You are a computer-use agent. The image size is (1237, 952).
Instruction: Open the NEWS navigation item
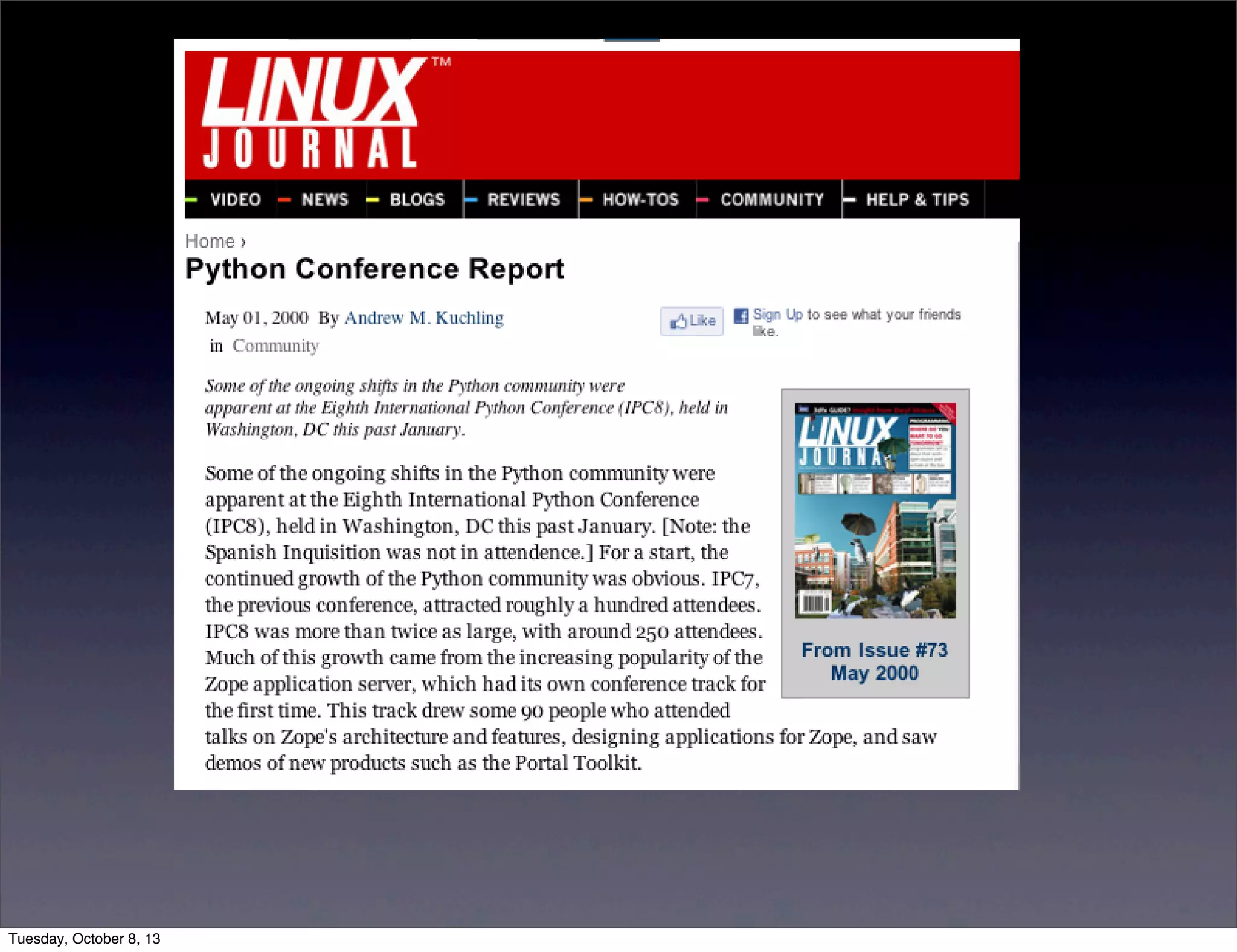[324, 200]
